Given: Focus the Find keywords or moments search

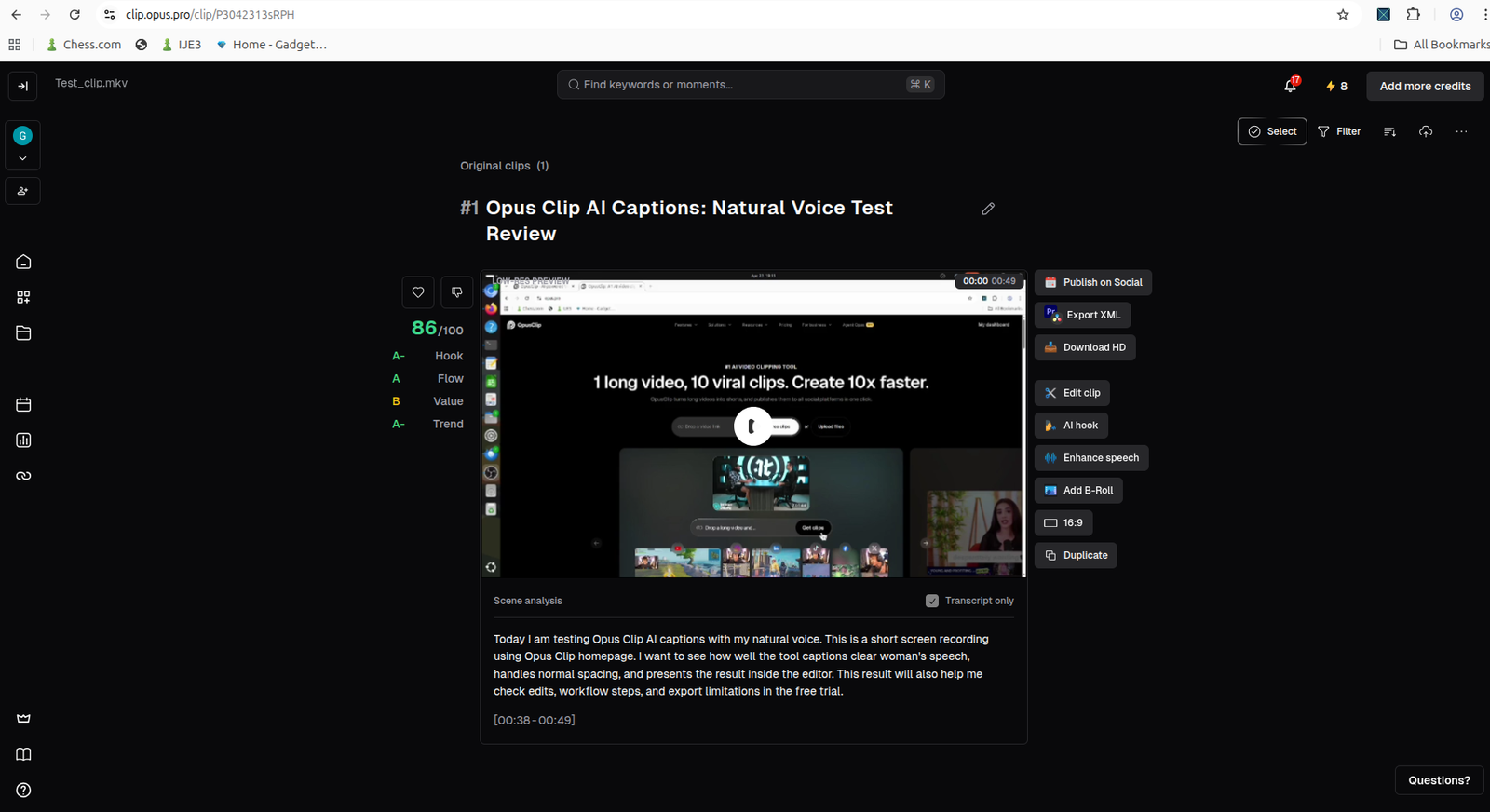Looking at the screenshot, I should coord(751,85).
